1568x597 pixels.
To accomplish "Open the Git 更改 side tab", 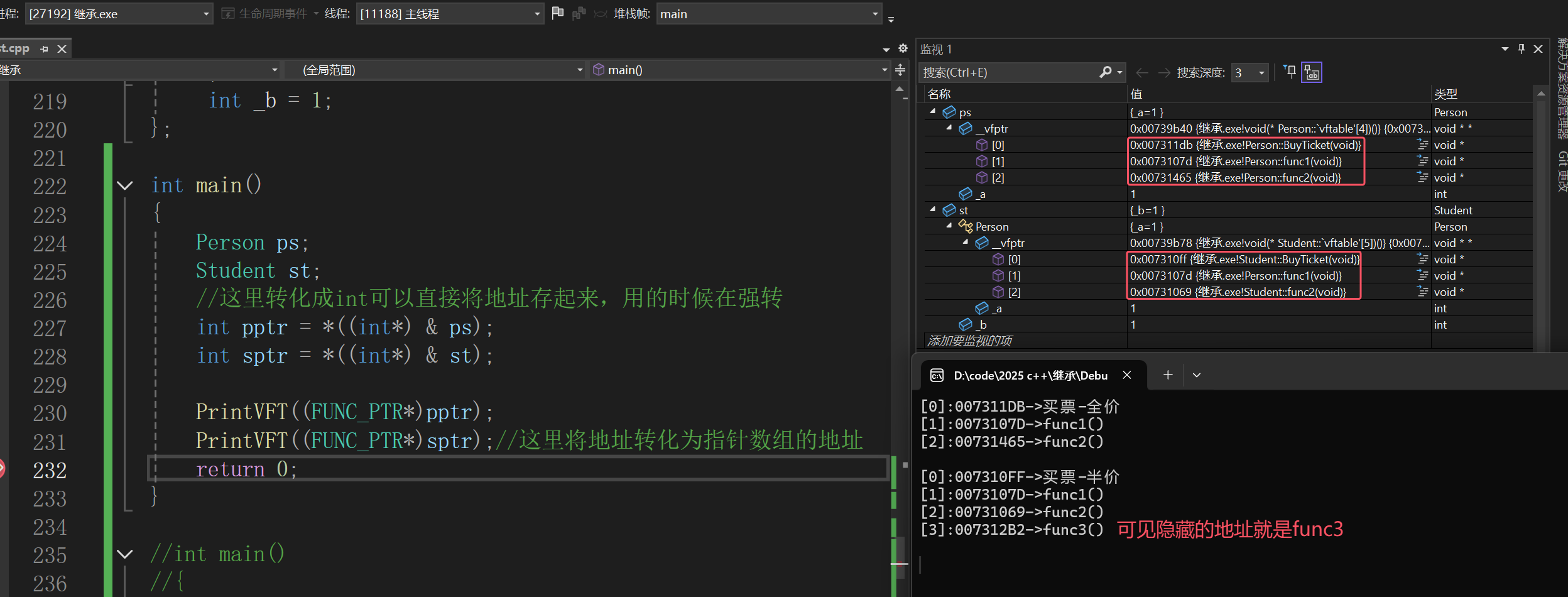I will coord(1562,171).
